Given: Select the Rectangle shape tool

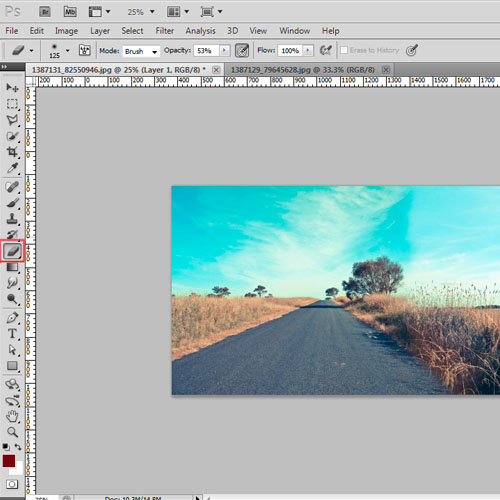Looking at the screenshot, I should (x=12, y=366).
